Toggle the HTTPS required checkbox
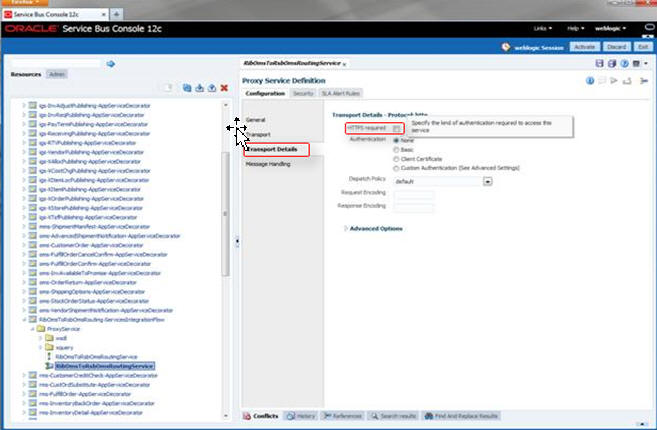Image resolution: width=657 pixels, height=430 pixels. [x=396, y=128]
